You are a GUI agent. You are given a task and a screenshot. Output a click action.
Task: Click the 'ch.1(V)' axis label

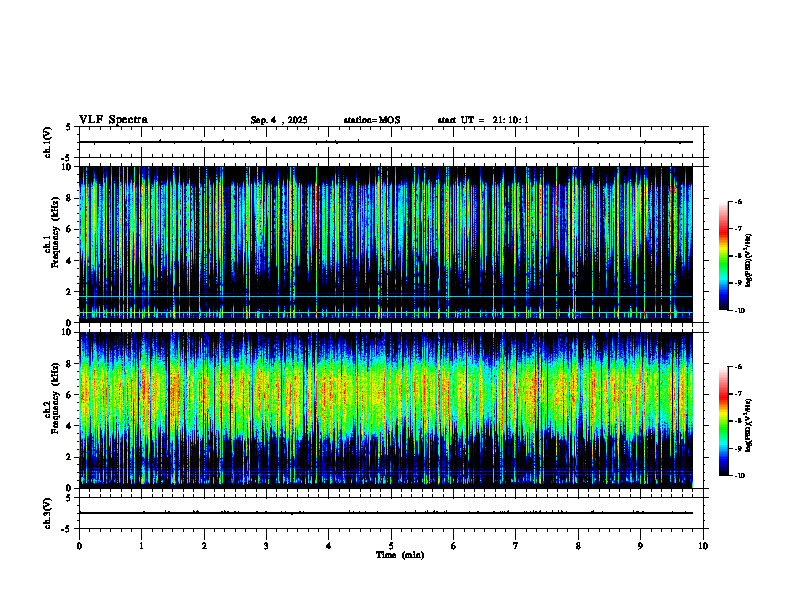48,142
